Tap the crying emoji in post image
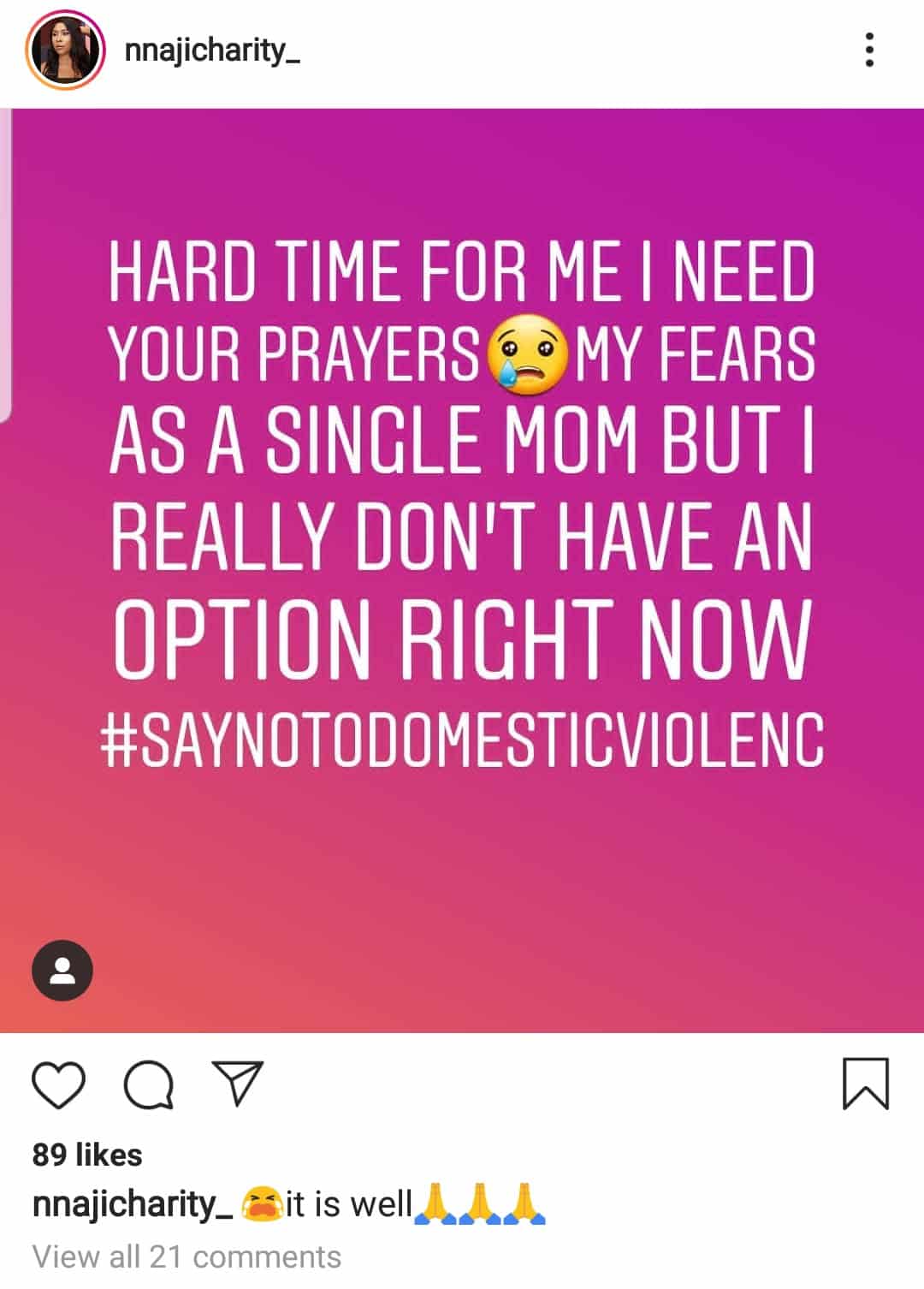 click(x=527, y=358)
